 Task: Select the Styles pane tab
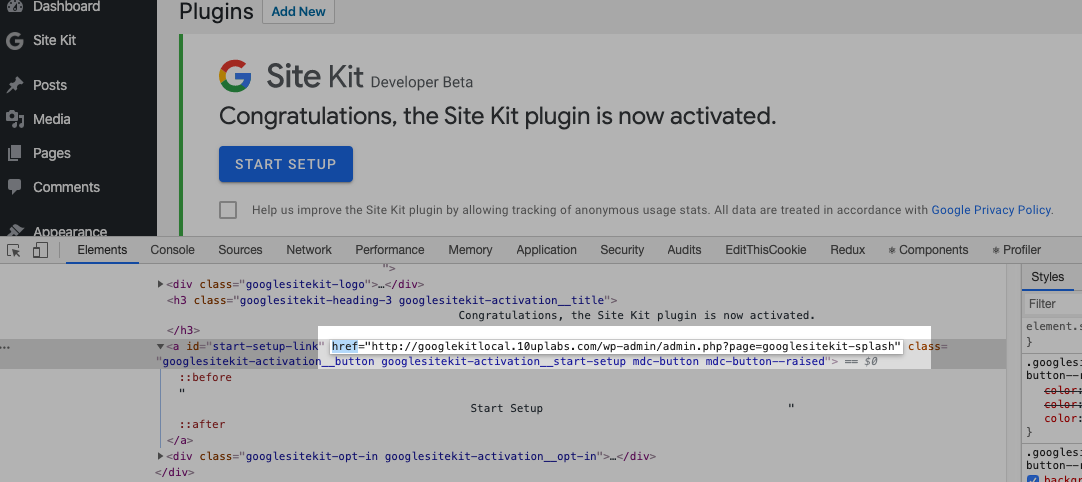[1047, 277]
